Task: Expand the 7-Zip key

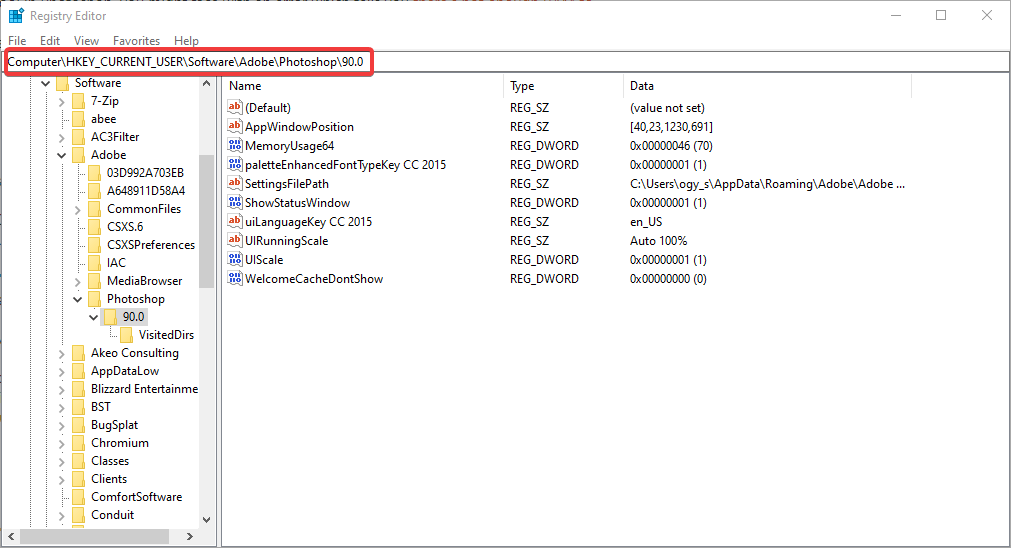Action: [61, 101]
